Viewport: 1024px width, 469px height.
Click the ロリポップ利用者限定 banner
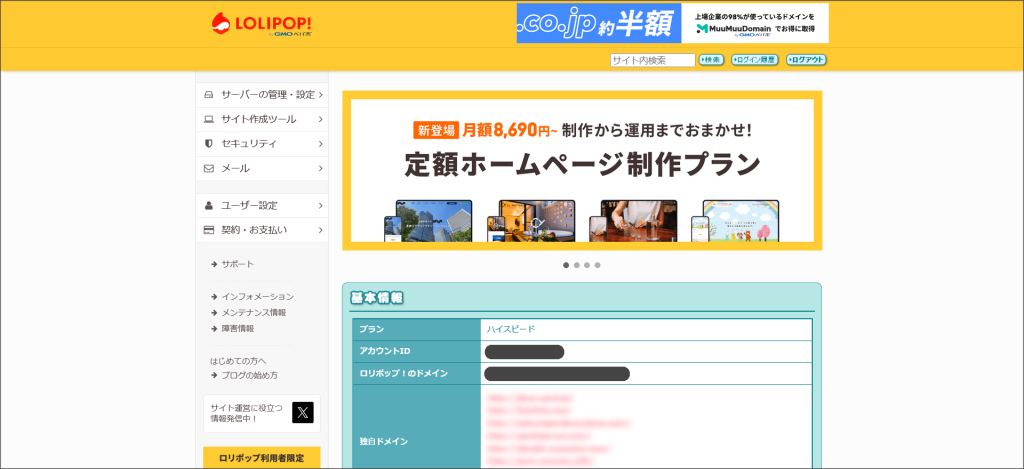pos(261,458)
